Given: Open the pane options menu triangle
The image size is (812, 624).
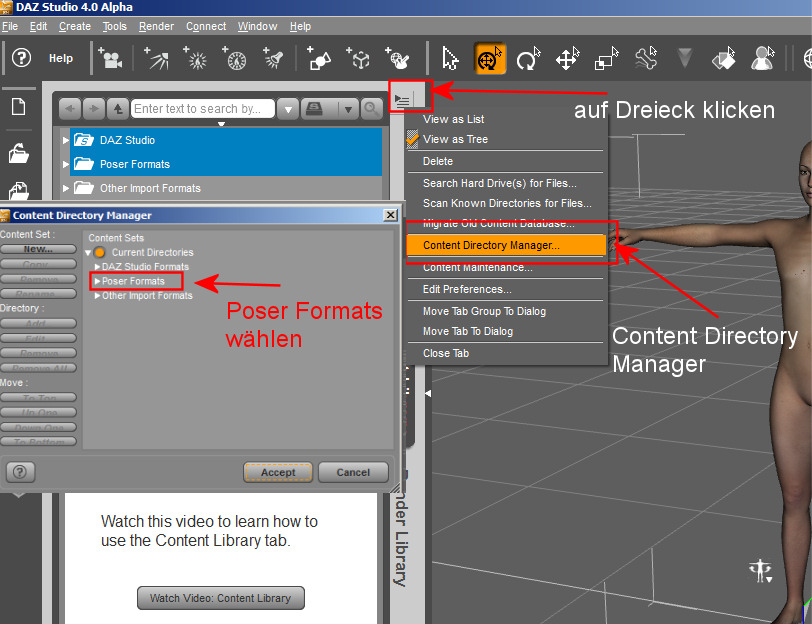Looking at the screenshot, I should point(402,99).
